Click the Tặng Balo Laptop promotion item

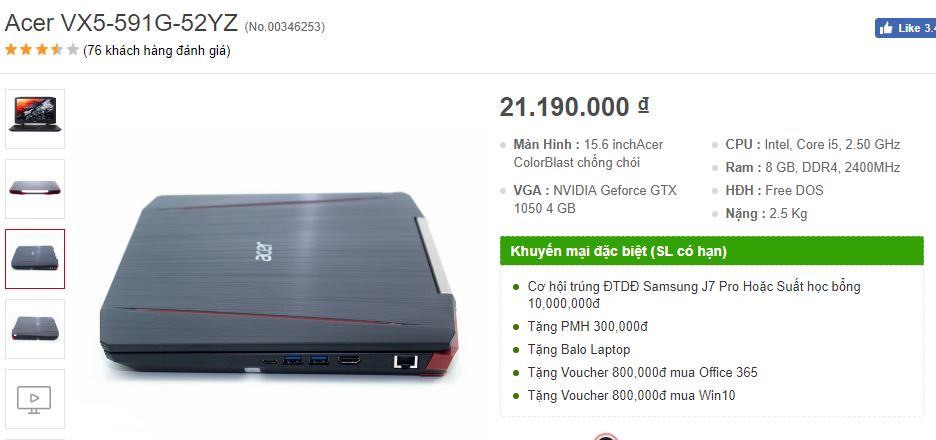pos(579,349)
